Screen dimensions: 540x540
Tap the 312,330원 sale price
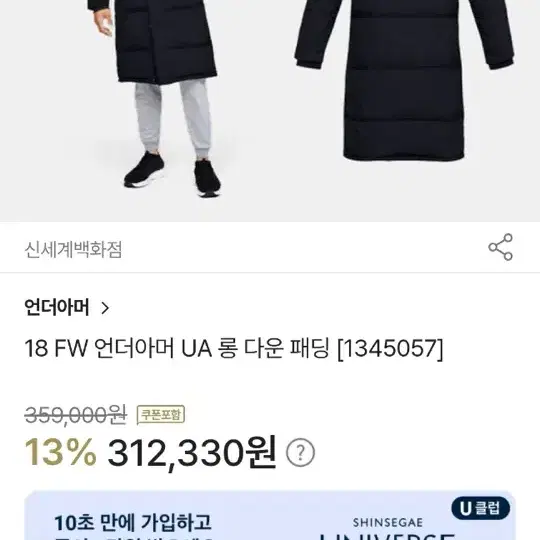(192, 452)
